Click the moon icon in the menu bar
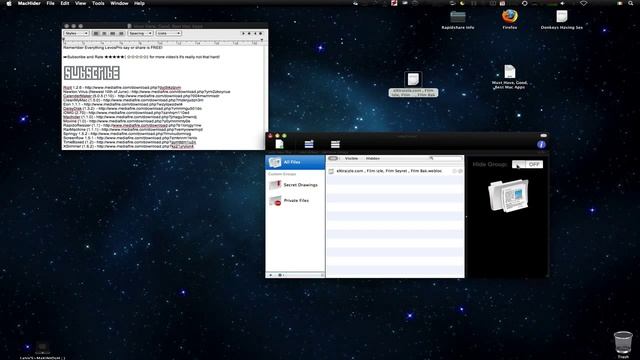640x360 pixels. (x=462, y=3)
